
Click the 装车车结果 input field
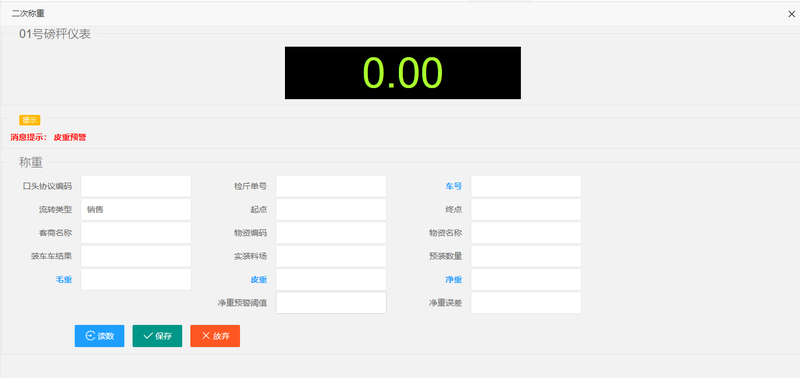coord(136,256)
